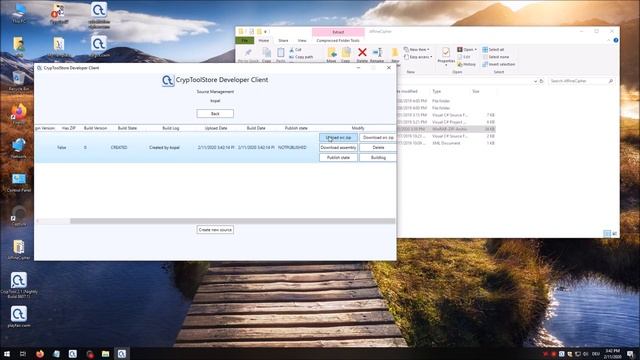Open Compressed Folder Tools tab
This screenshot has width=640, height=360.
tap(338, 40)
